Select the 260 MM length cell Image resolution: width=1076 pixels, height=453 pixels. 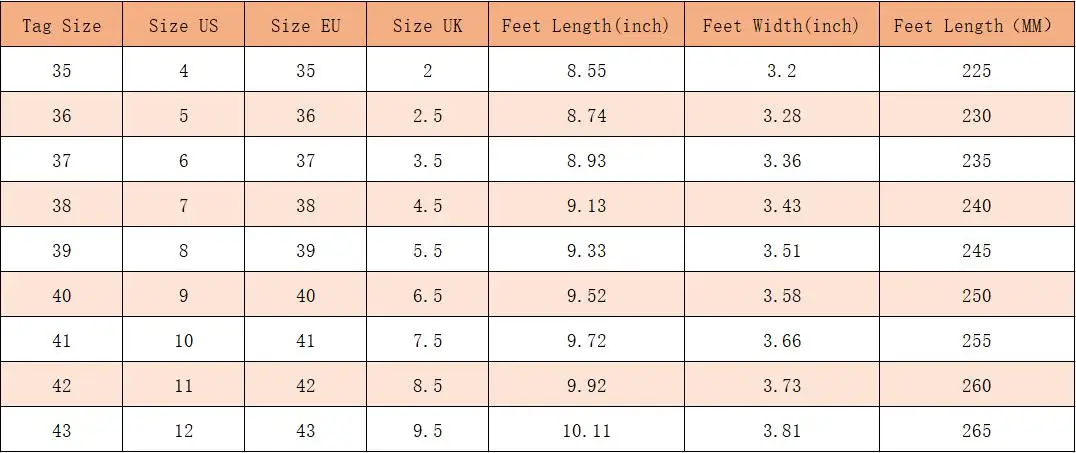[x=975, y=386]
